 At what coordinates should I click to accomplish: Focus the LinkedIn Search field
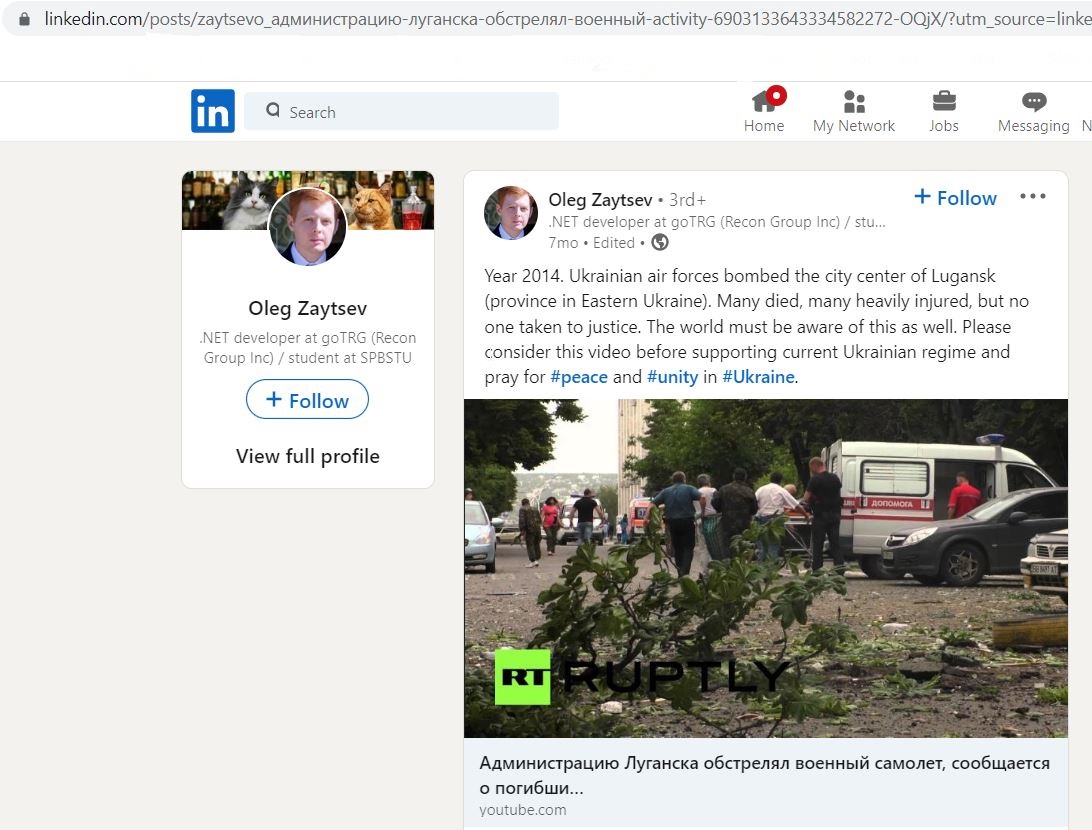click(x=401, y=111)
